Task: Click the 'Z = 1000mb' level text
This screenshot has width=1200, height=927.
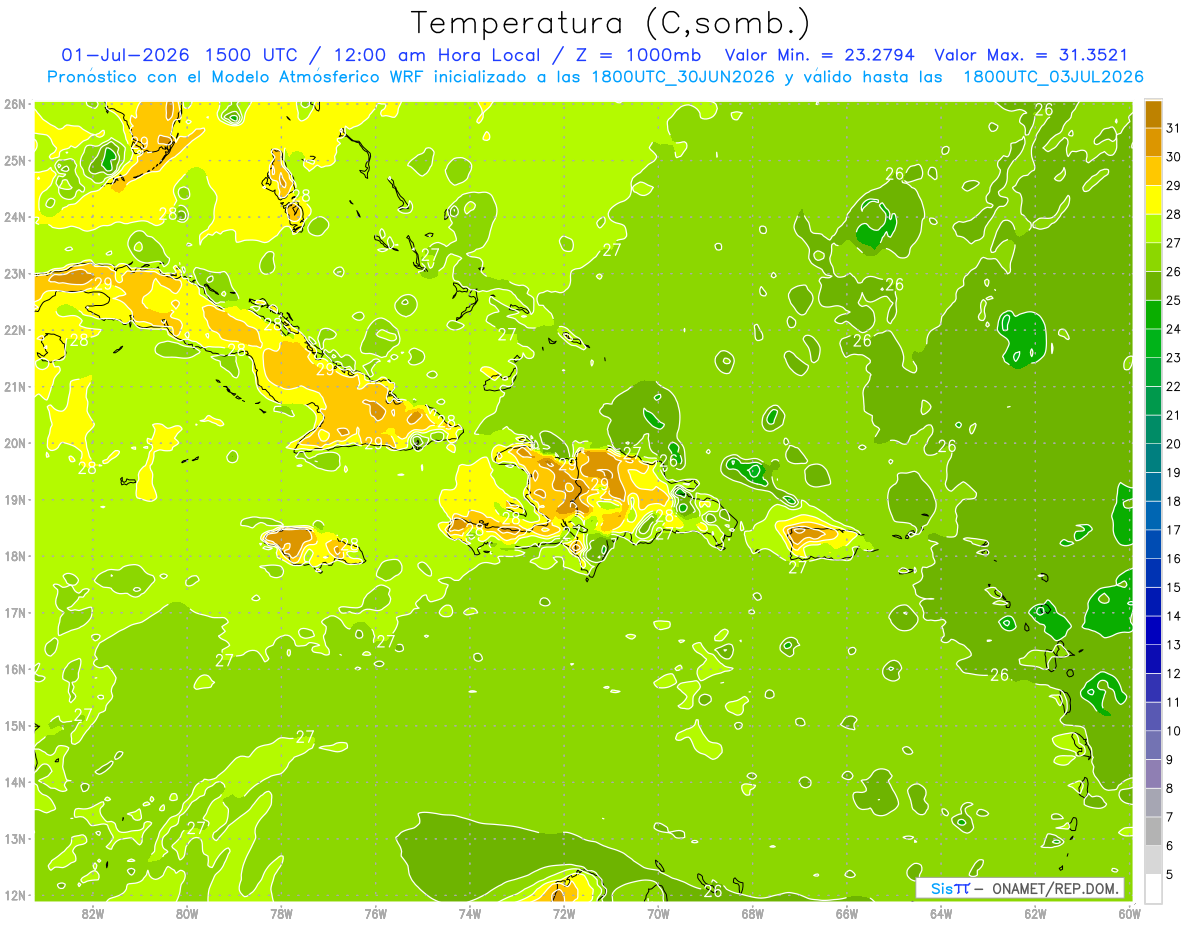Action: [638, 55]
